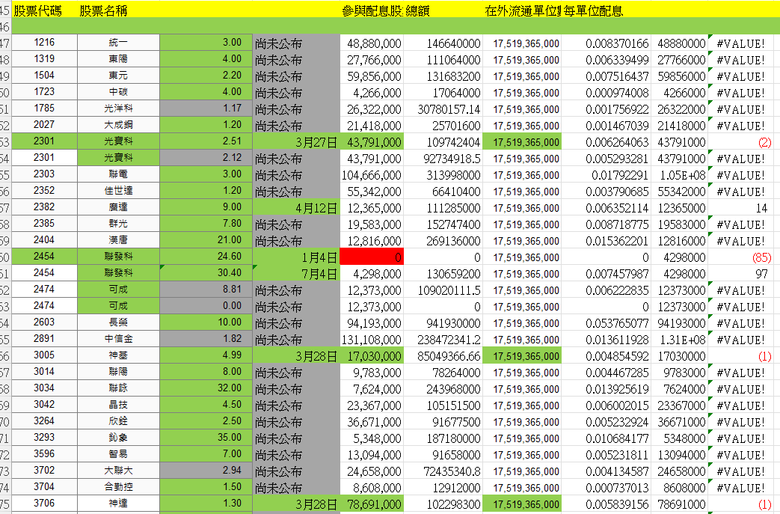Click the stock name cell 聯詠
The image size is (780, 514).
tap(118, 388)
